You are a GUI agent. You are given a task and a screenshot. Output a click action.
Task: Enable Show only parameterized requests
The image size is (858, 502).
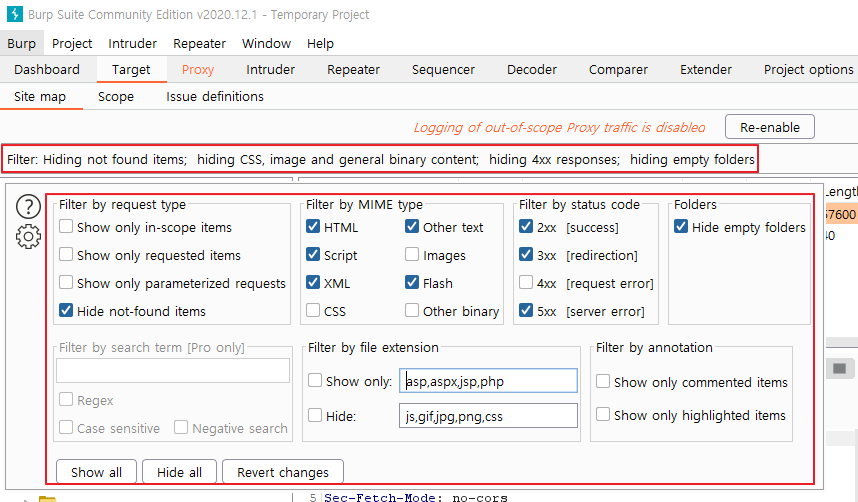click(x=66, y=282)
